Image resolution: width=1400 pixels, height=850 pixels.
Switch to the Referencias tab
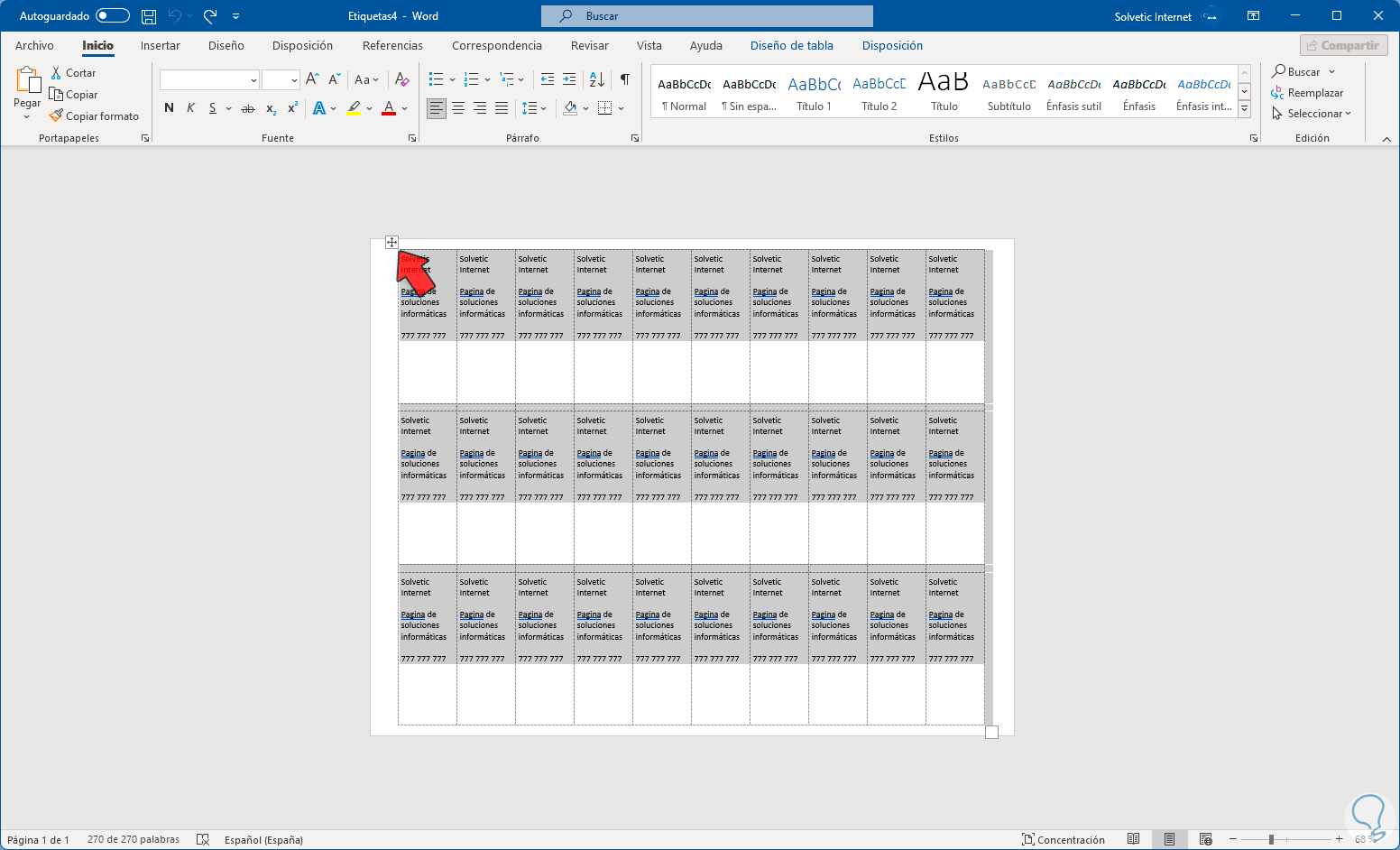(x=392, y=45)
